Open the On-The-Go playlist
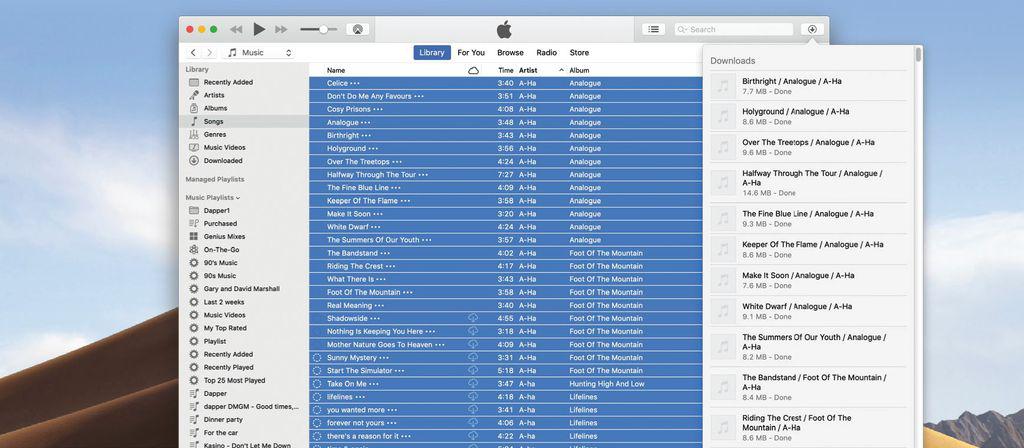The height and width of the screenshot is (448, 1024). [x=244, y=249]
